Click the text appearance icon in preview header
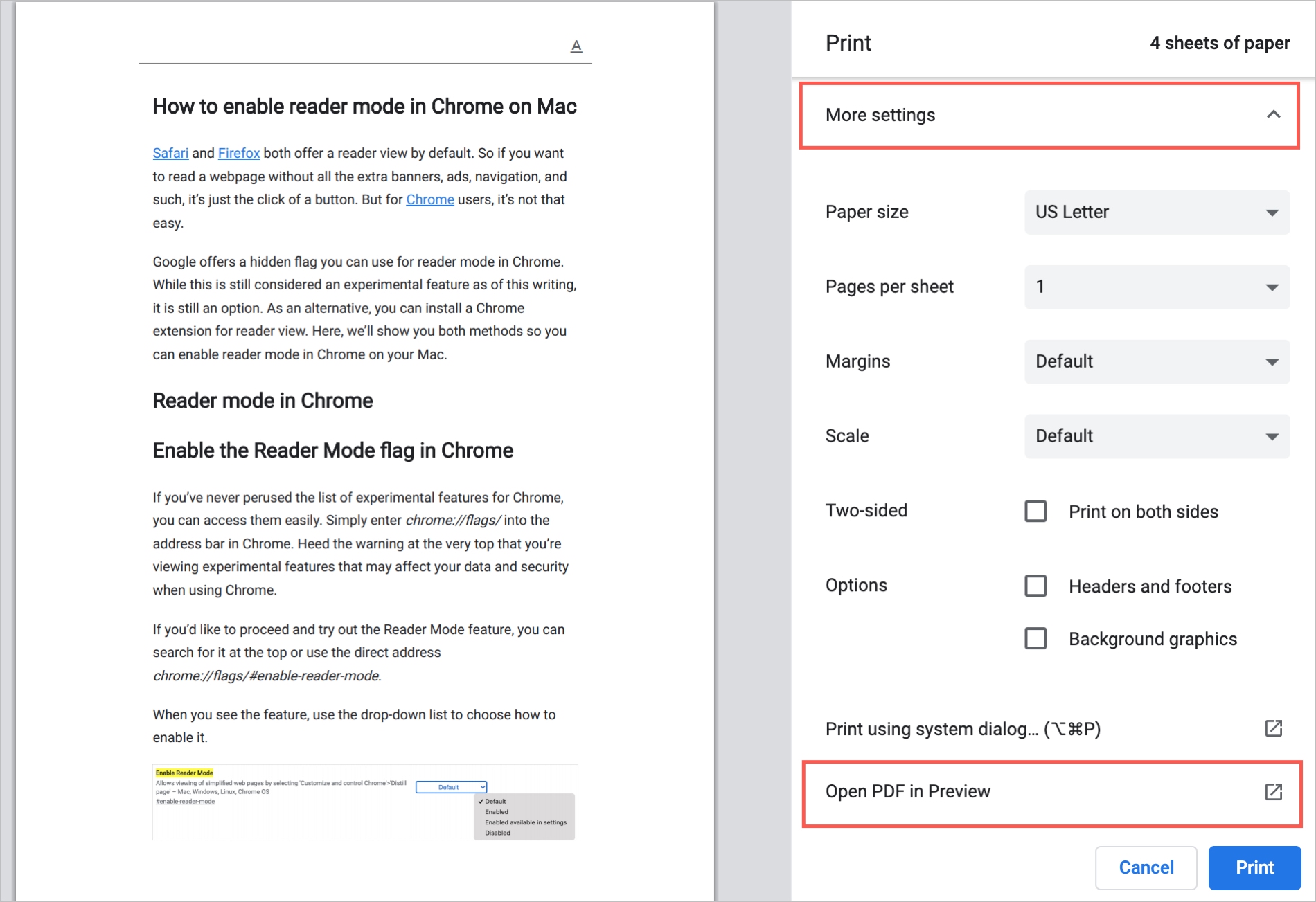The image size is (1316, 902). pos(576,46)
